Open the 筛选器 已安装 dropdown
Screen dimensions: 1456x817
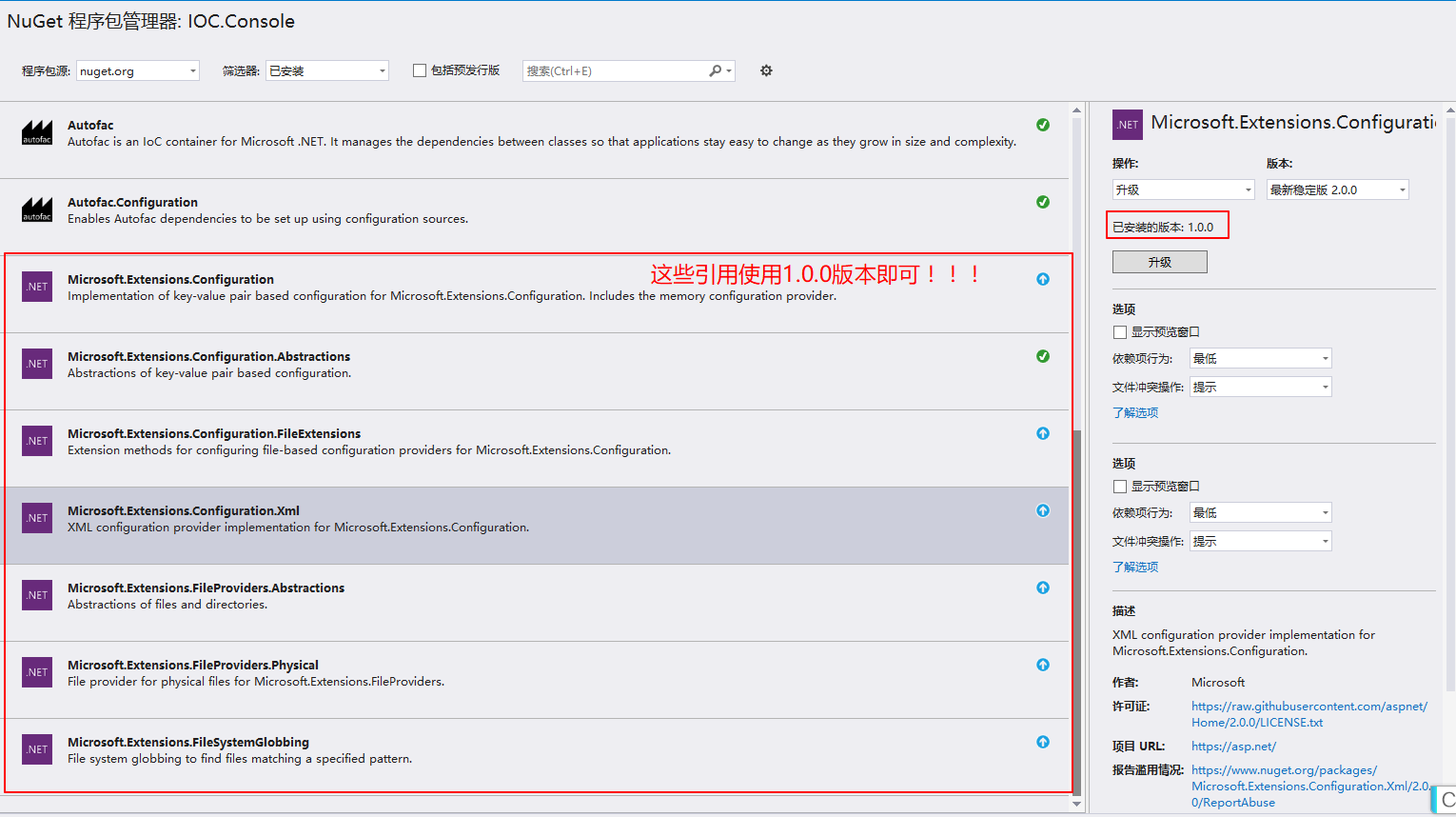[327, 71]
